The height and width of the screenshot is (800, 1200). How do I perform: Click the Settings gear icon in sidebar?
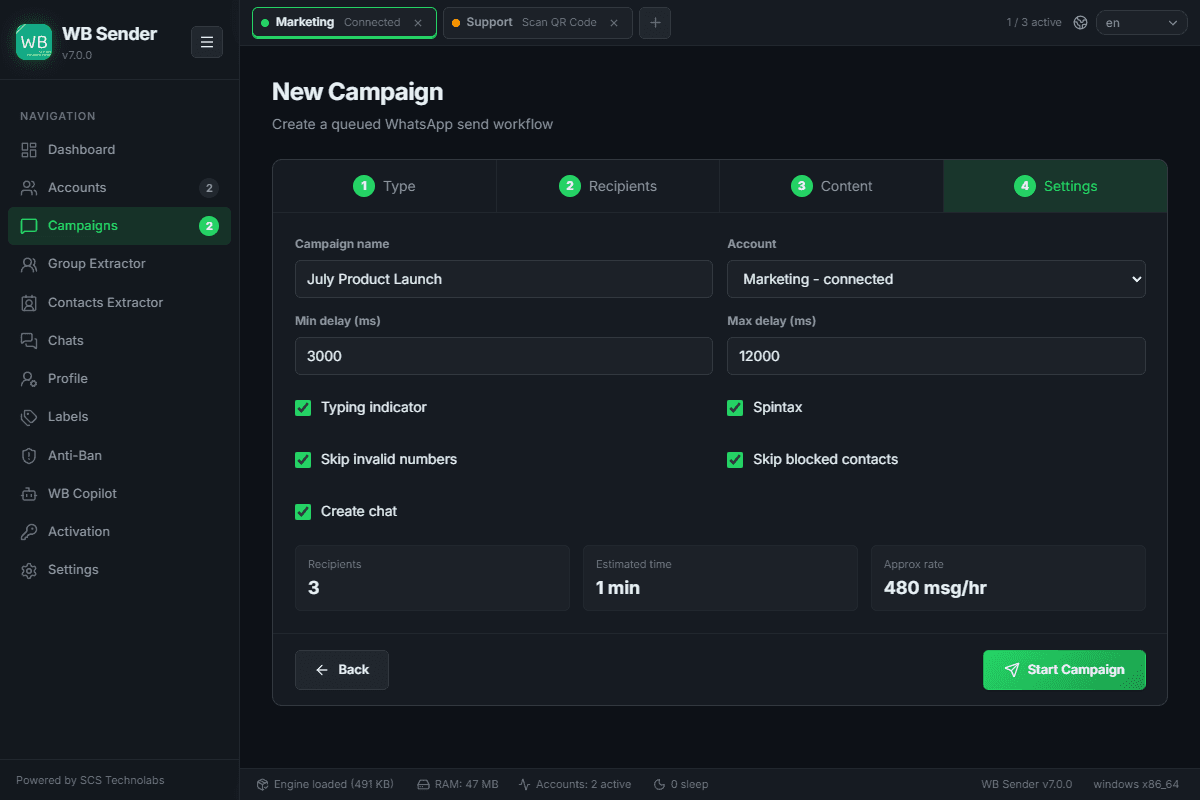(29, 570)
